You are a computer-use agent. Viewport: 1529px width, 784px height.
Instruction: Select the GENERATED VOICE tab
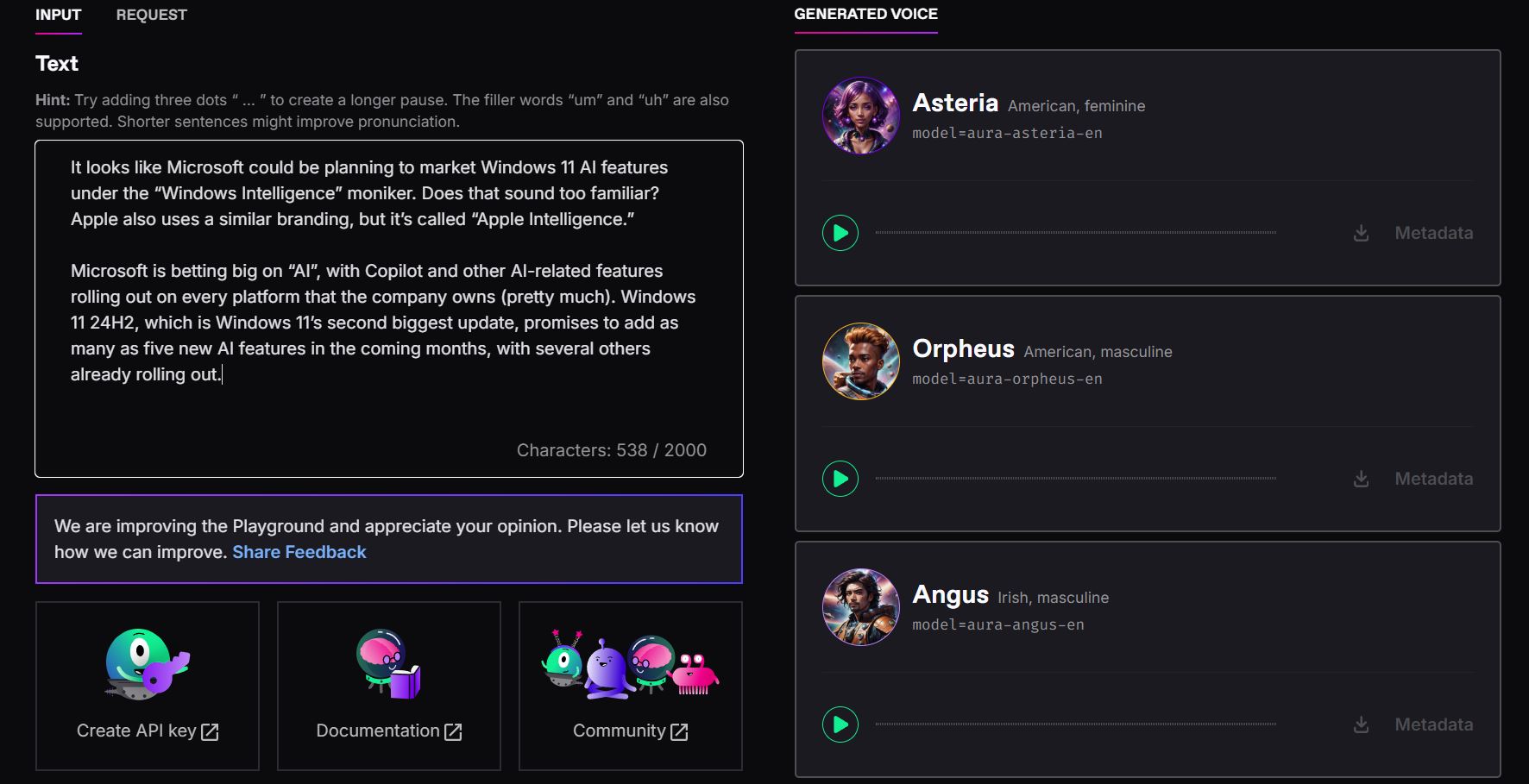(x=866, y=15)
